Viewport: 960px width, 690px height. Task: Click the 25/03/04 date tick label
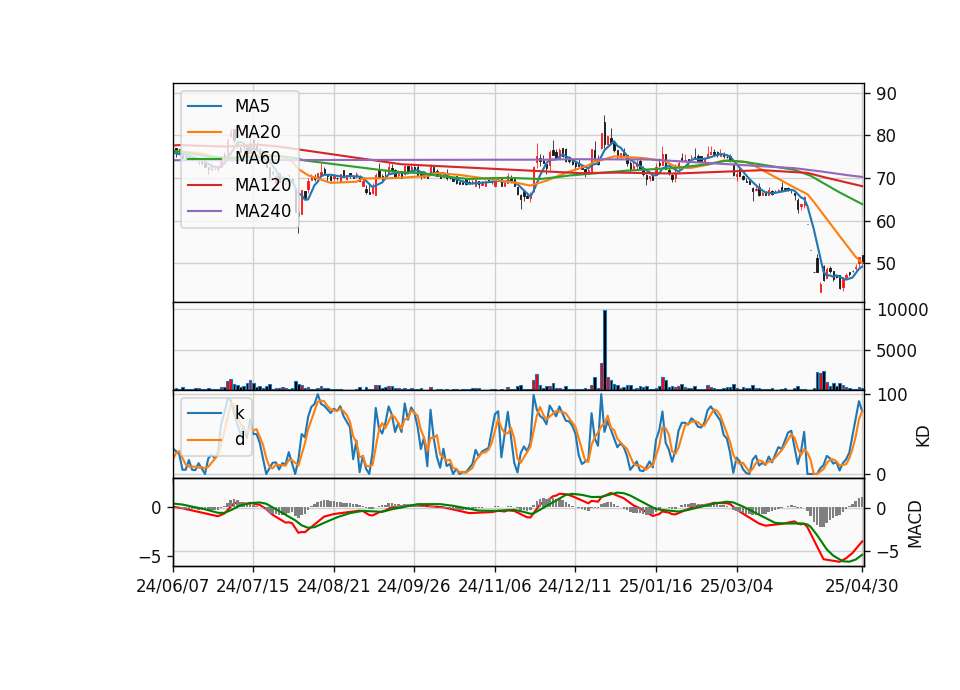coord(737,586)
